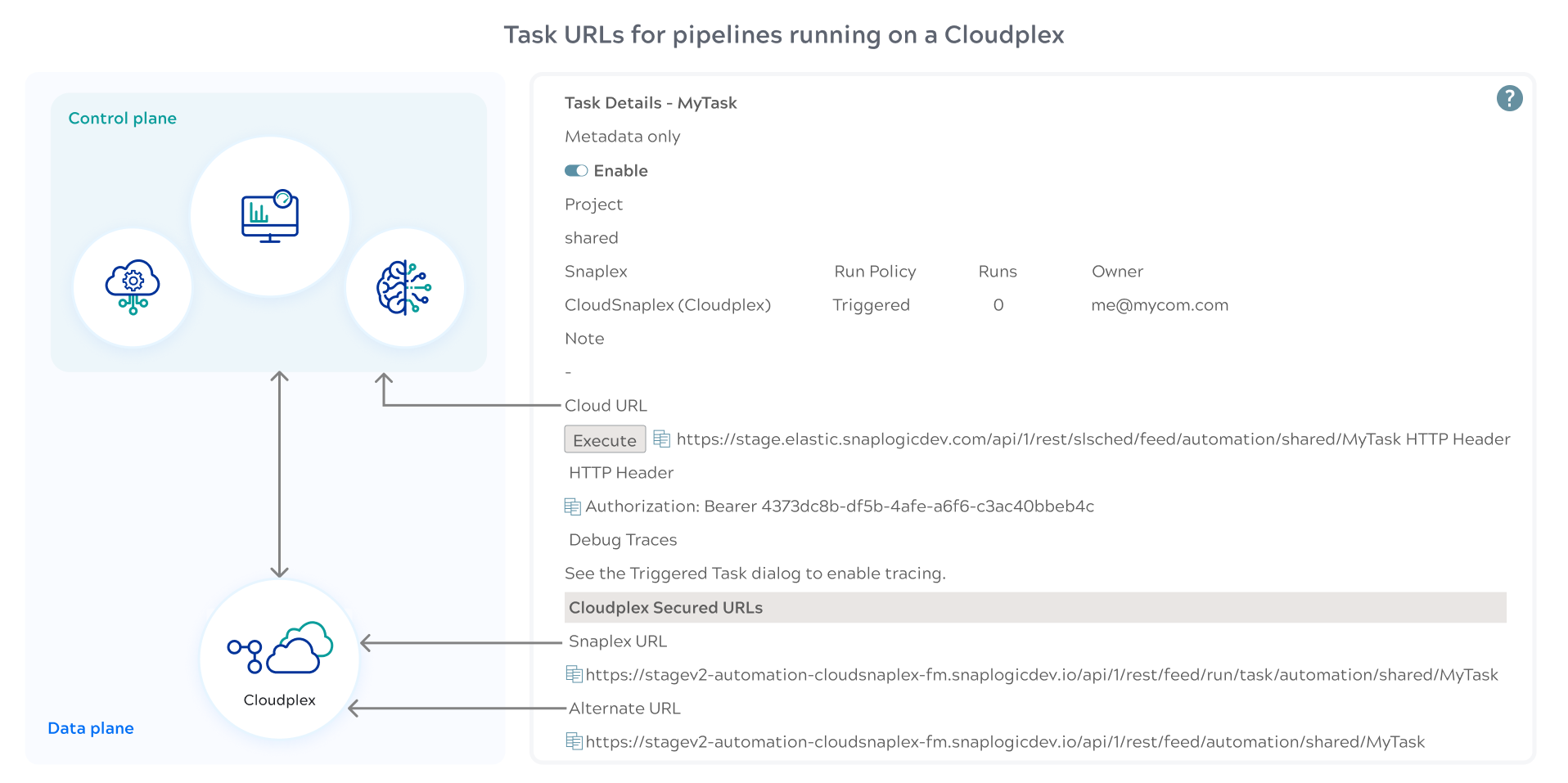This screenshot has width=1568, height=783.
Task: Click the copy icon beside the Alternate URL
Action: (573, 741)
